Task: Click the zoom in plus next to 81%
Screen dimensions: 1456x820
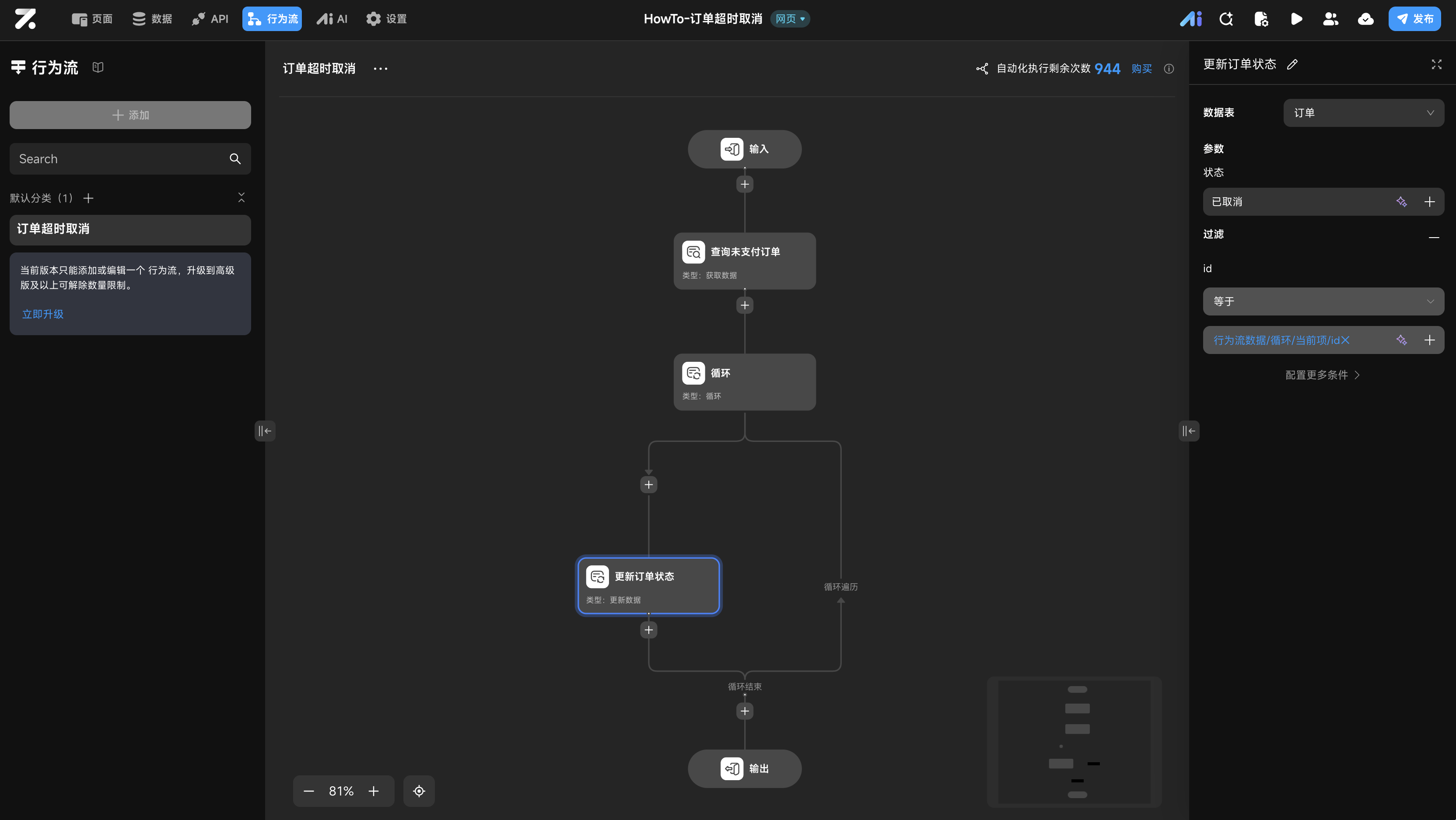Action: pos(374,791)
